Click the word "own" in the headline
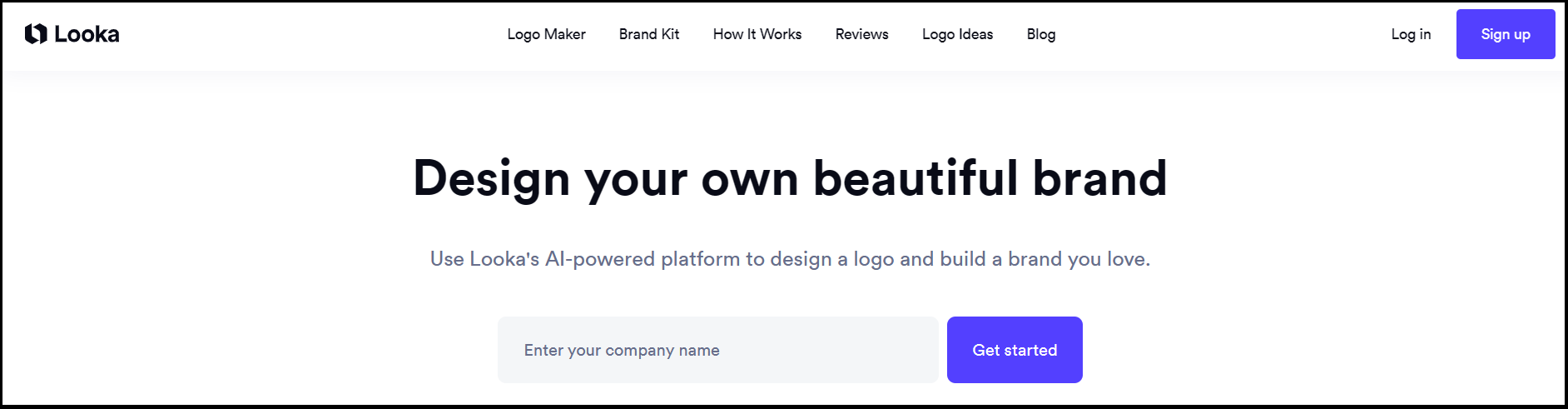Viewport: 1568px width, 409px height. coord(749,180)
